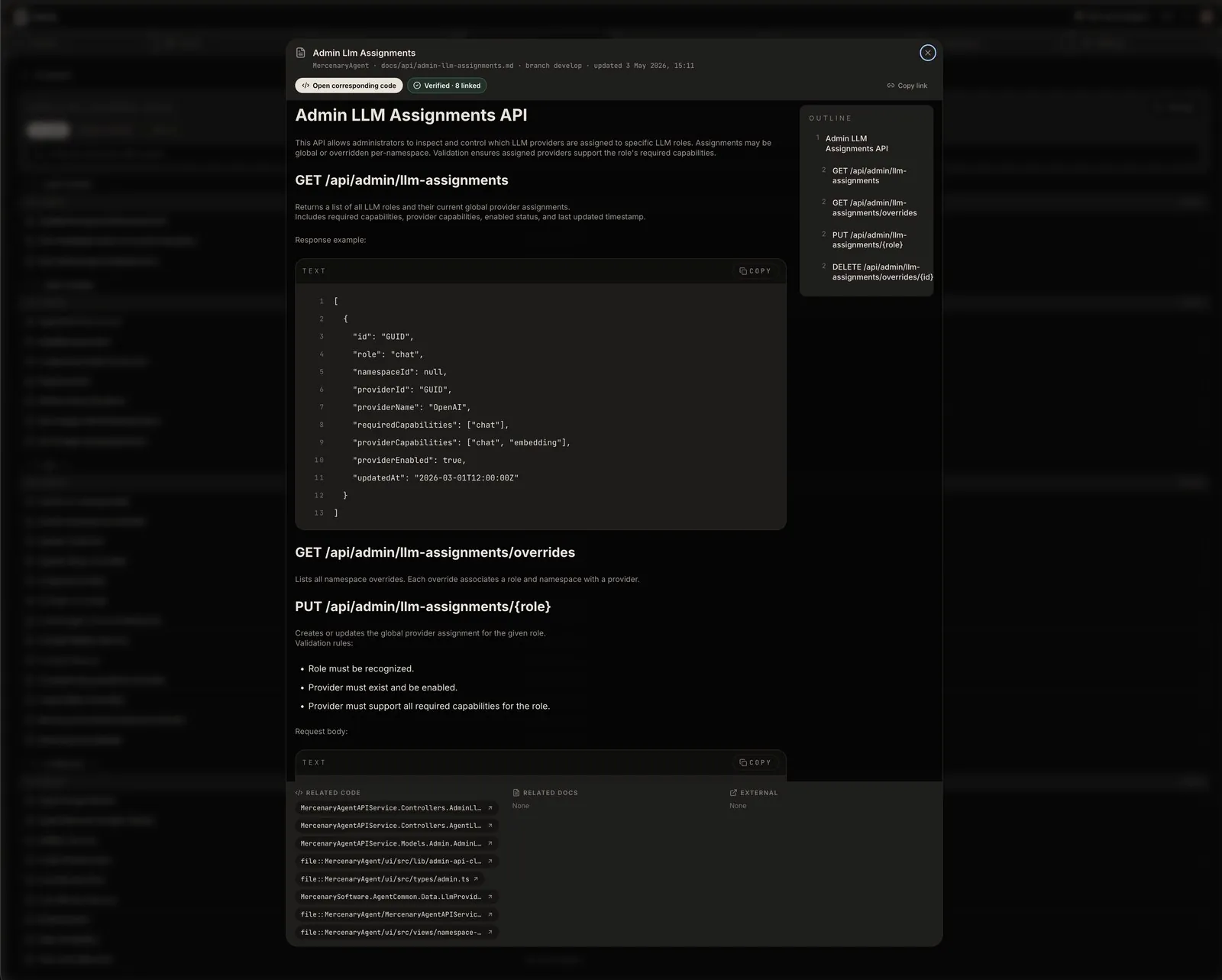The image size is (1222, 980).
Task: Click the EXTERNAL section header
Action: tap(754, 793)
